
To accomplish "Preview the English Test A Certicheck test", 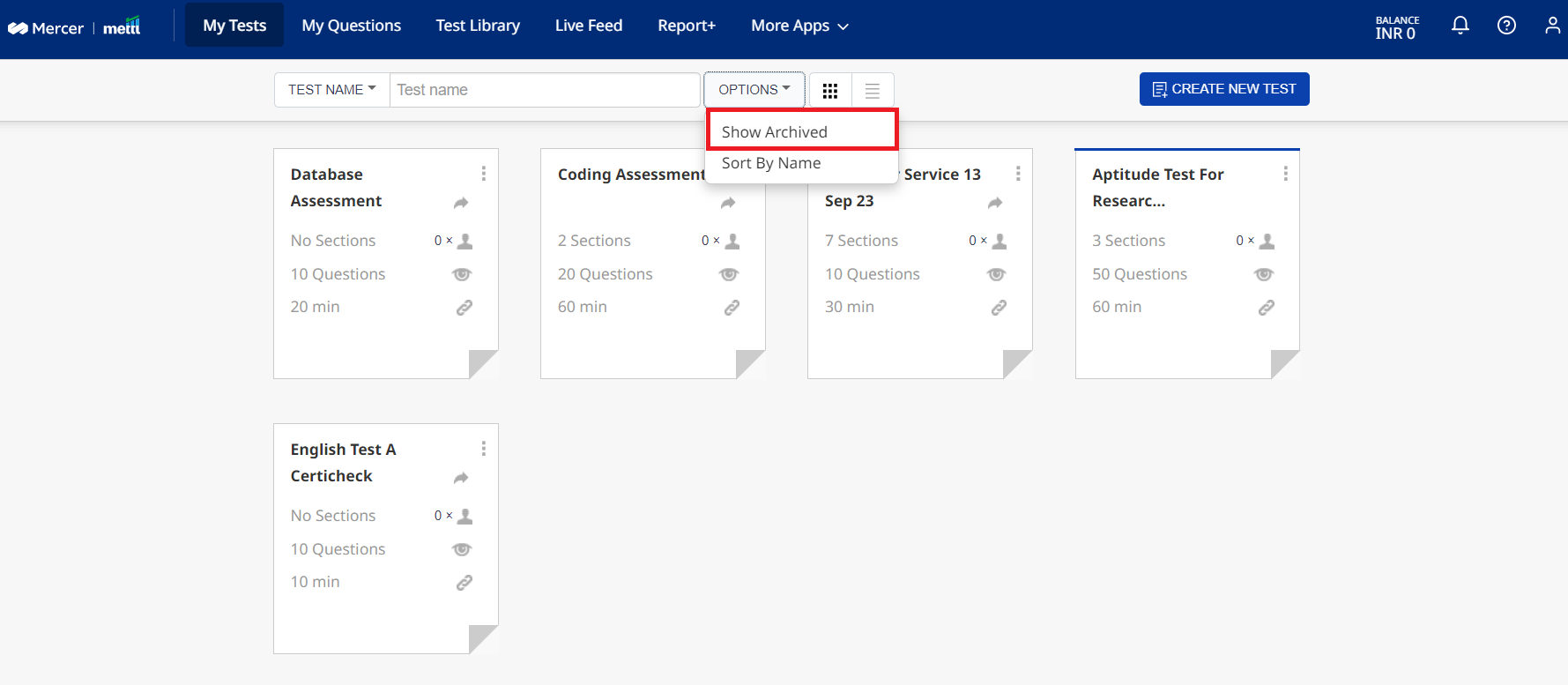I will click(462, 549).
